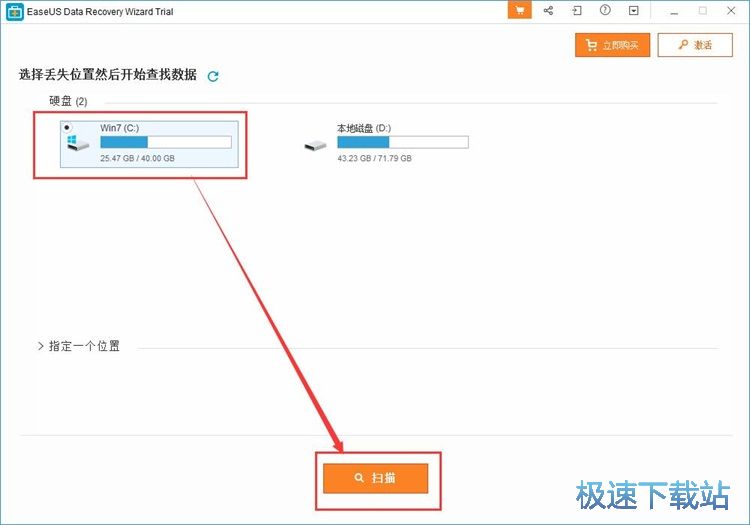
Task: Minimize the EaseUS window
Action: [x=674, y=11]
